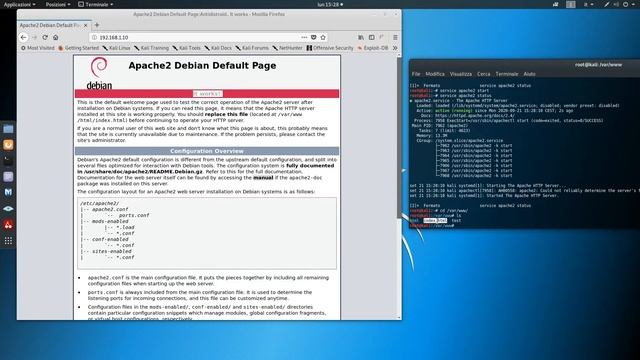The width and height of the screenshot is (640, 360).
Task: Click the Configuration Overview heading
Action: click(x=207, y=151)
